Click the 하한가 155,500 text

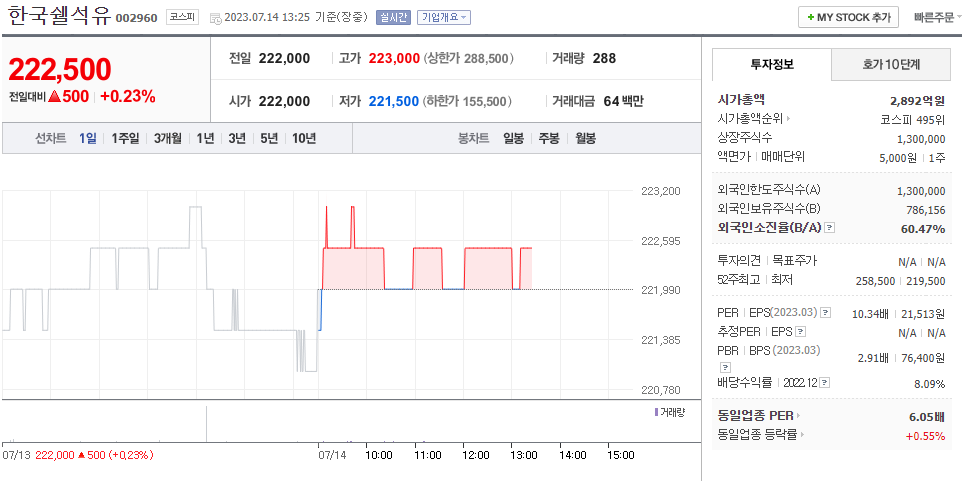pyautogui.click(x=467, y=101)
